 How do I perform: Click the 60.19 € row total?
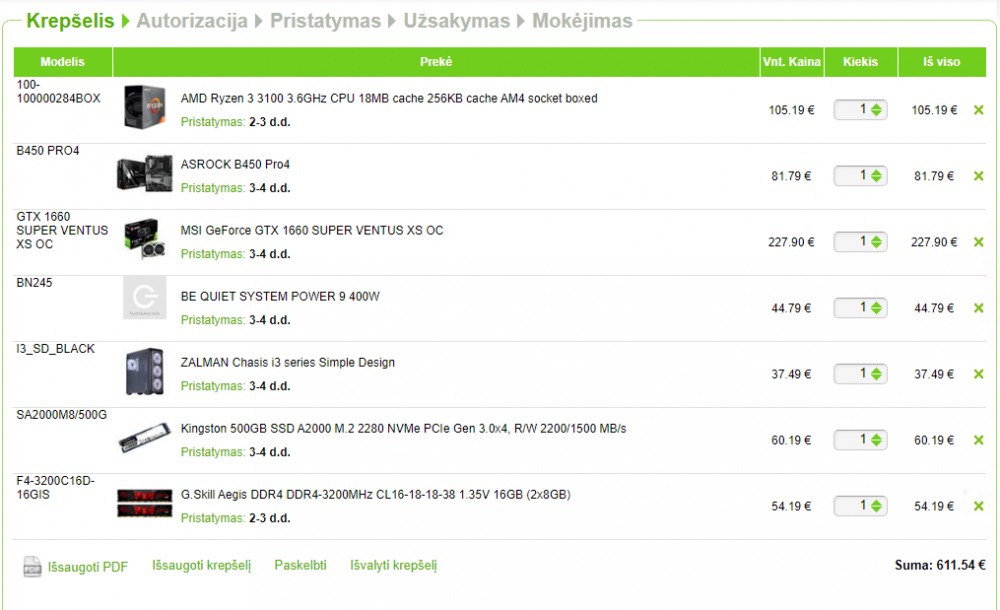(934, 440)
